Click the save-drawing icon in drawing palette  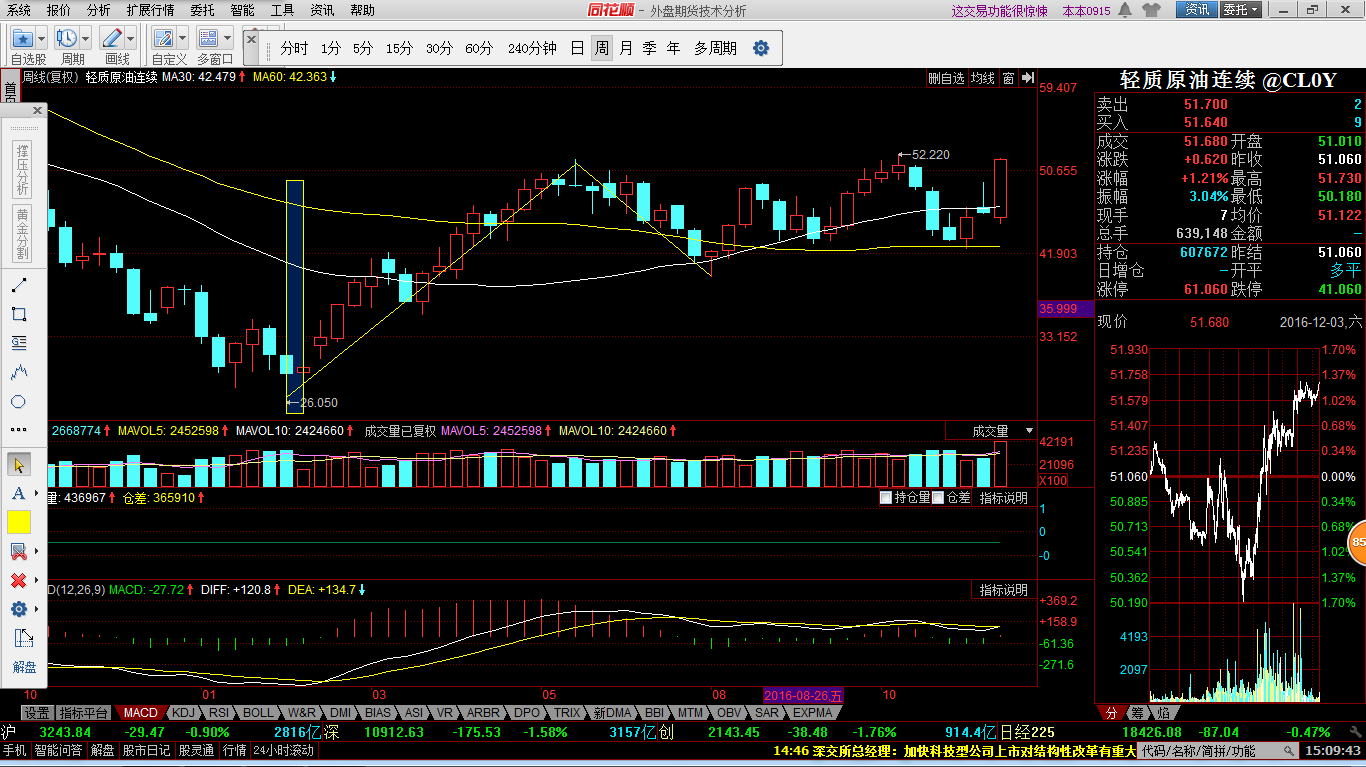tap(17, 551)
